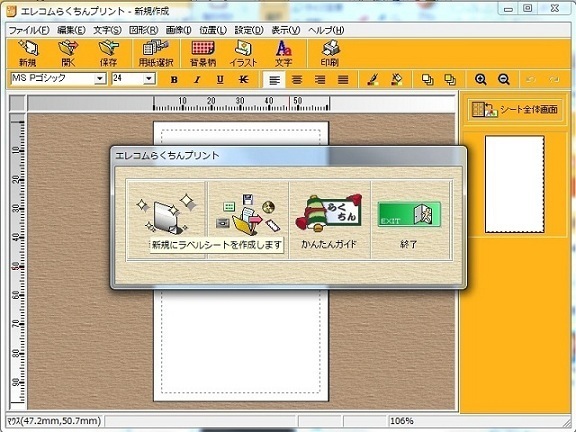The height and width of the screenshot is (432, 576).
Task: Open the かんたんガイド easy guide
Action: pos(330,220)
